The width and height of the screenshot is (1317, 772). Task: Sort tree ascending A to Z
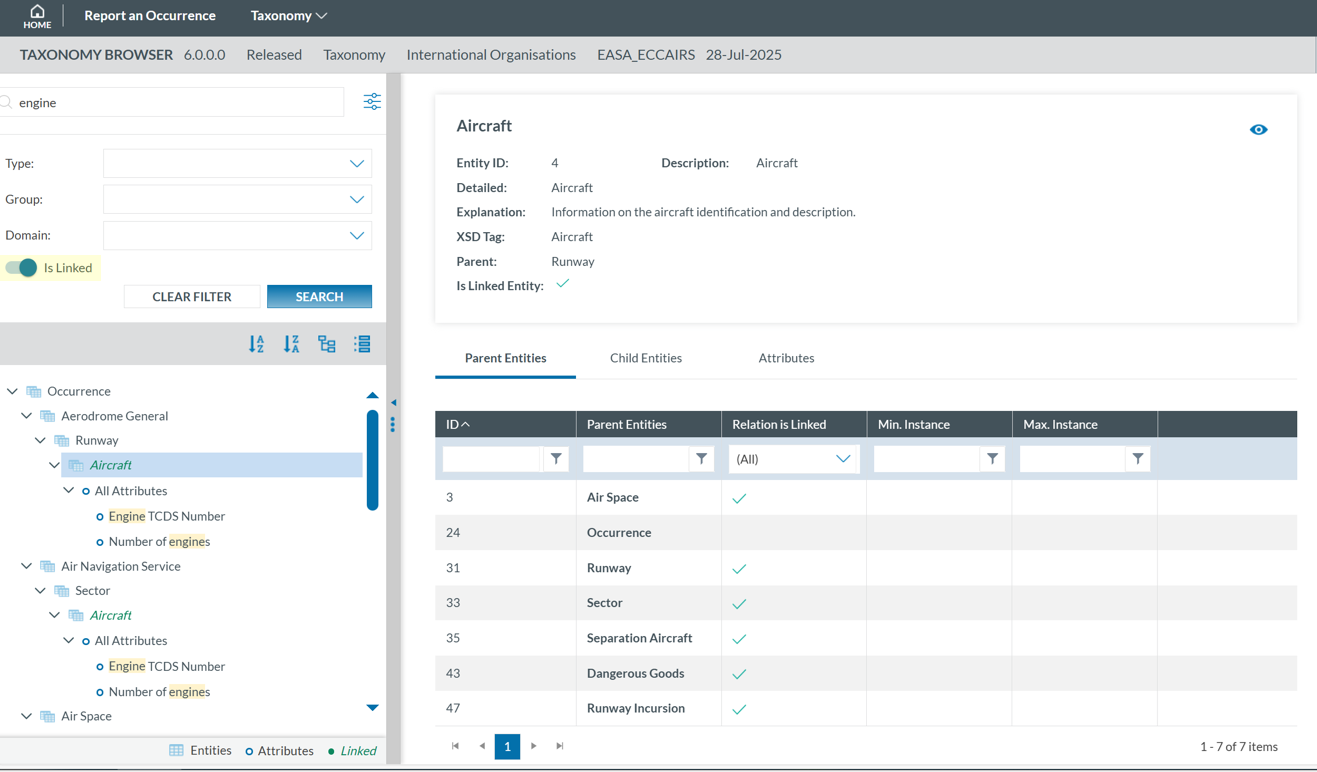(257, 344)
